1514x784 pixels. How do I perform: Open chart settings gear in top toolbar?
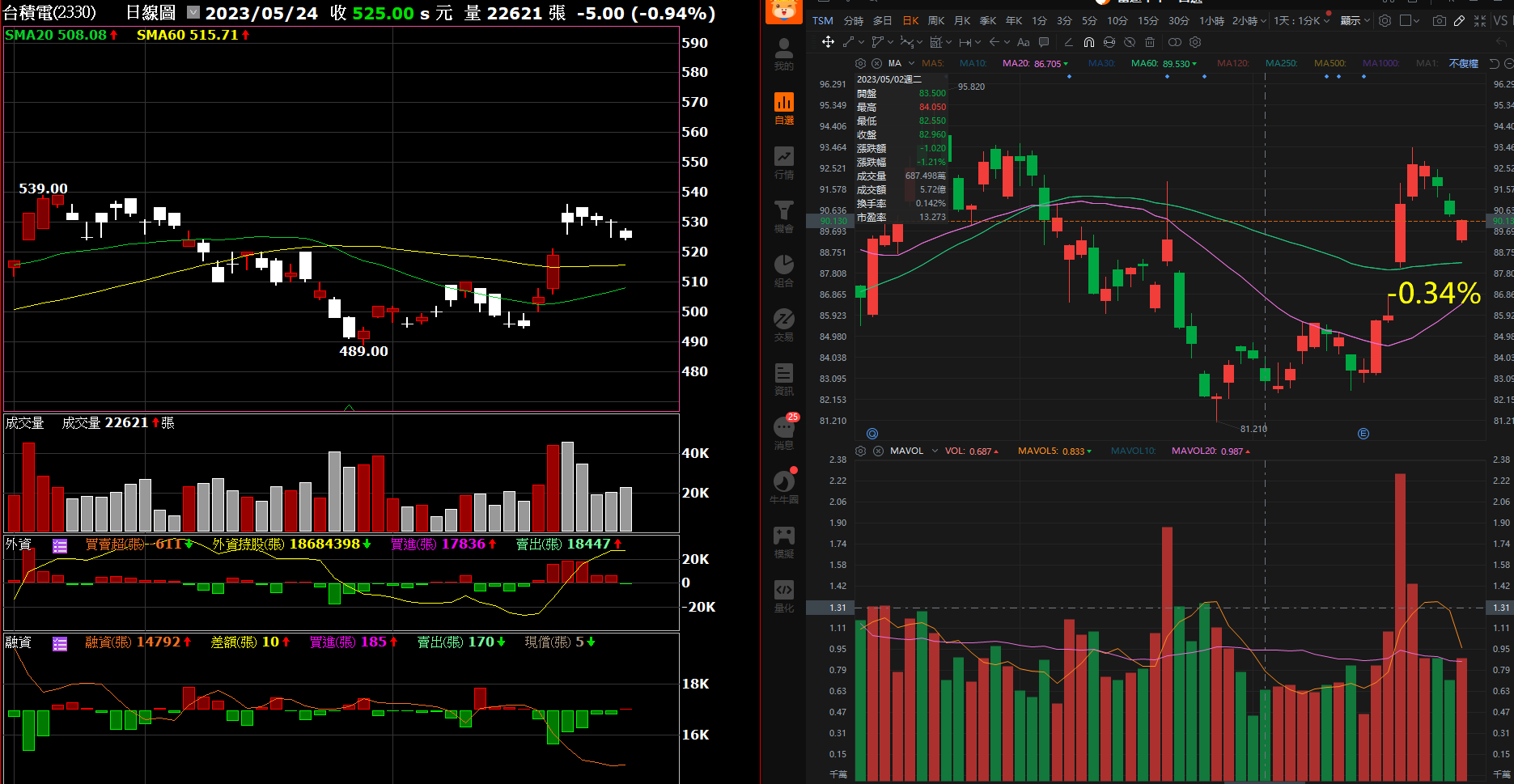(1385, 21)
